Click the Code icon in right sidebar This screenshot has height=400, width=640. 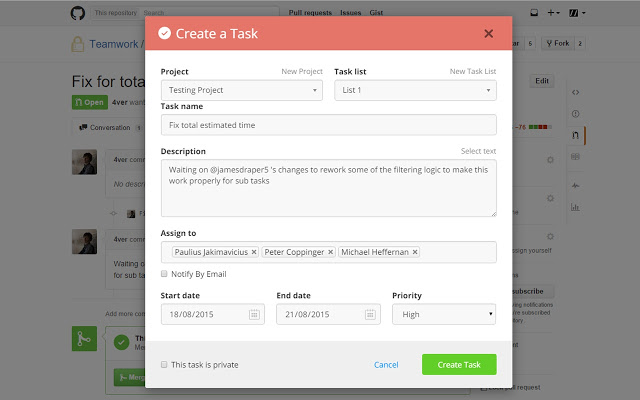(x=575, y=92)
